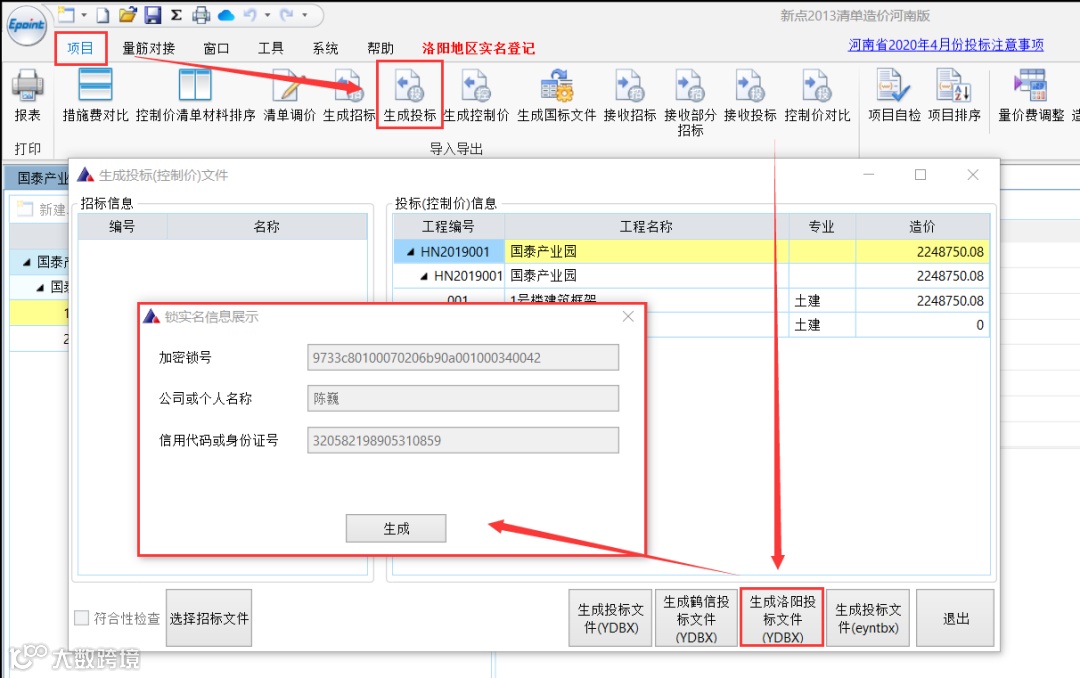1080x678 pixels.
Task: Click the 公司或个人名称 input field
Action: tap(463, 398)
